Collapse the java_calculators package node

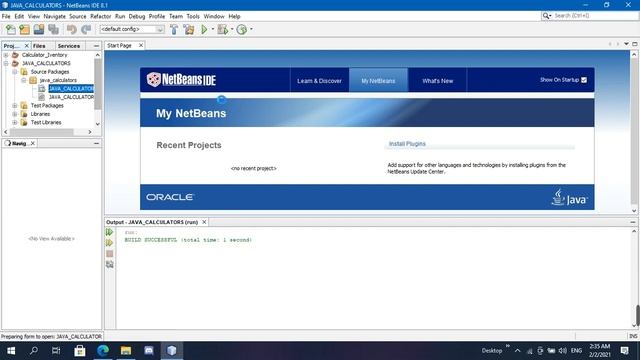point(24,80)
